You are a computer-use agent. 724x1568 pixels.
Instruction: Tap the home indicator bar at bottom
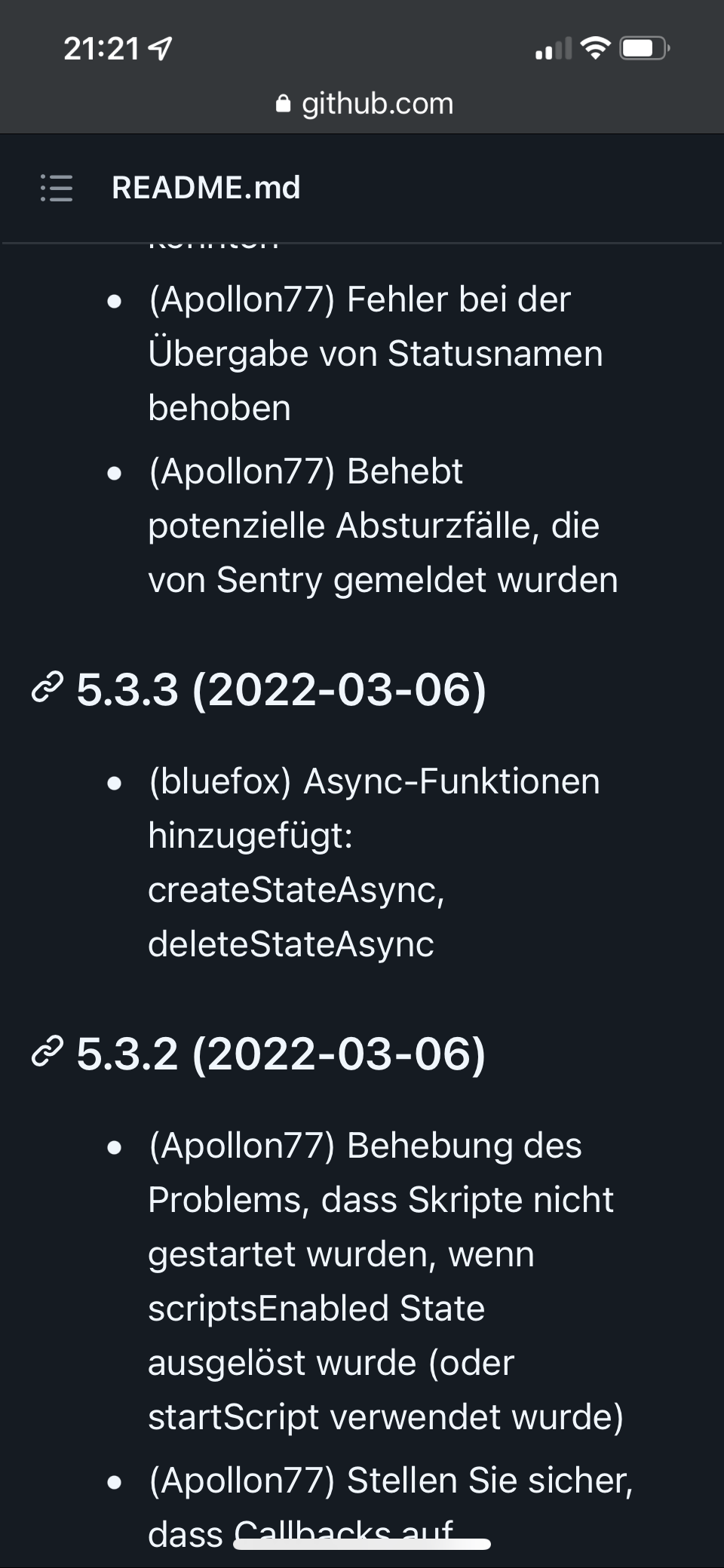pyautogui.click(x=362, y=1544)
